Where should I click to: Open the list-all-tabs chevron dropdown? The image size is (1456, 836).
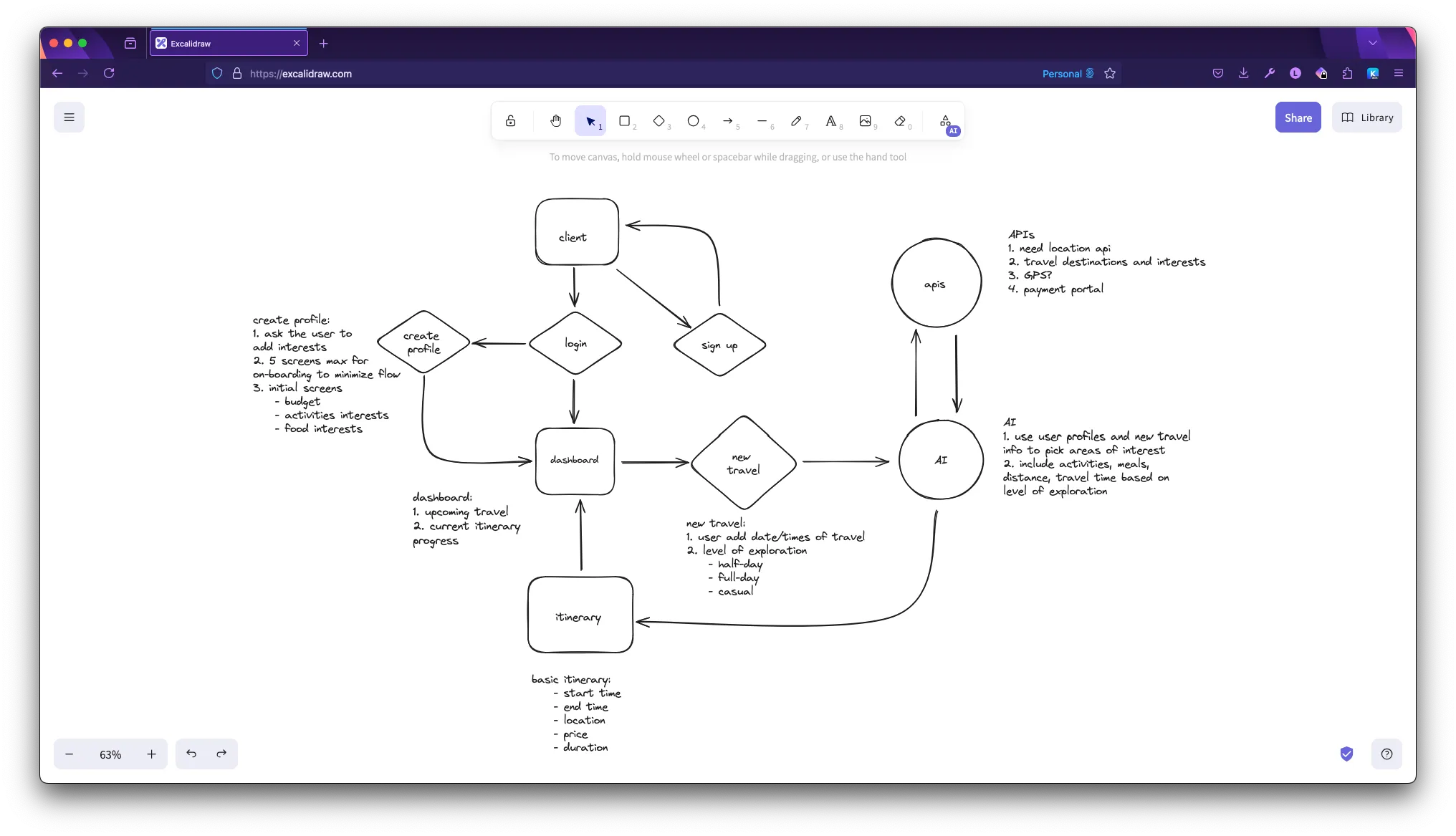pos(1374,43)
